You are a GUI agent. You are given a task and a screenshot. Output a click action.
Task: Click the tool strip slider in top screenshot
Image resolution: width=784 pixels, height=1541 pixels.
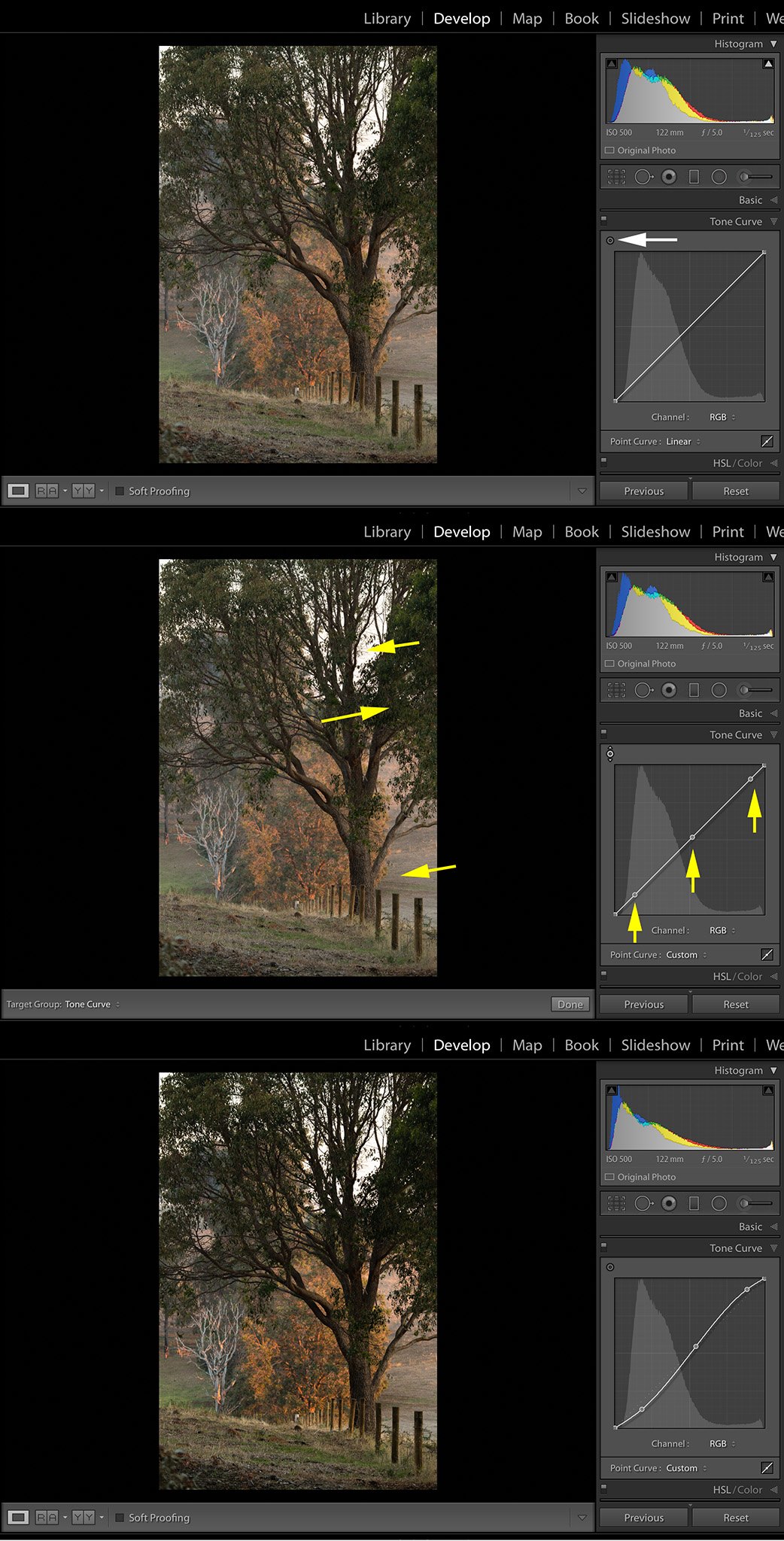coord(755,177)
